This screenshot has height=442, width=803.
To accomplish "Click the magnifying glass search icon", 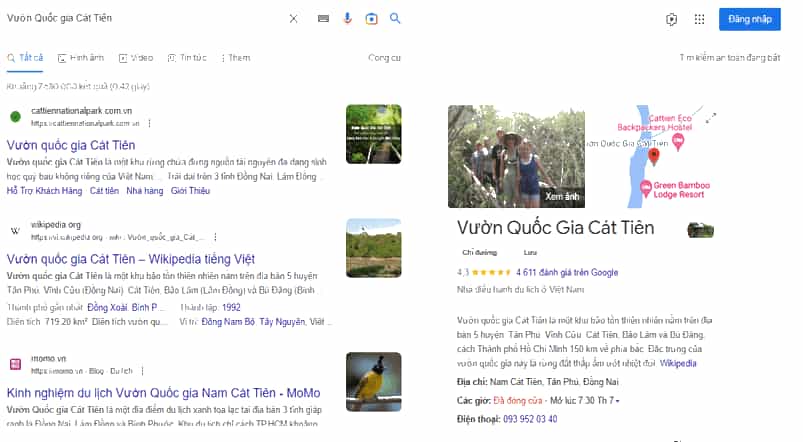I will (x=395, y=18).
